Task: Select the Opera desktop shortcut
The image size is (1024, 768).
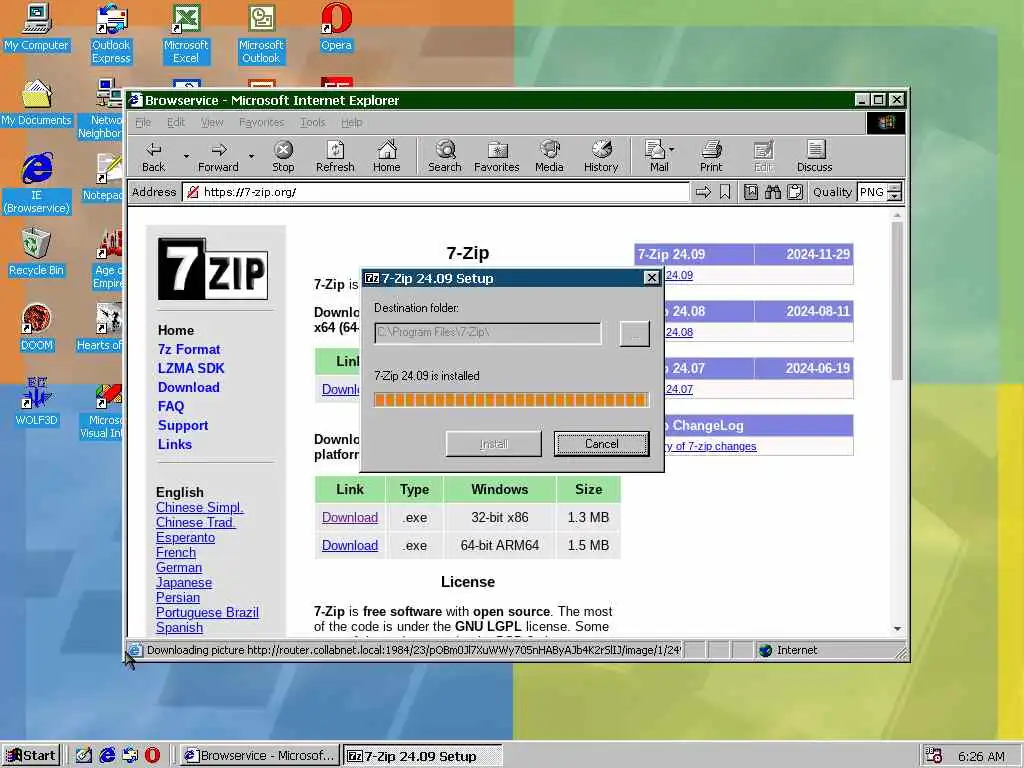Action: coord(336,27)
